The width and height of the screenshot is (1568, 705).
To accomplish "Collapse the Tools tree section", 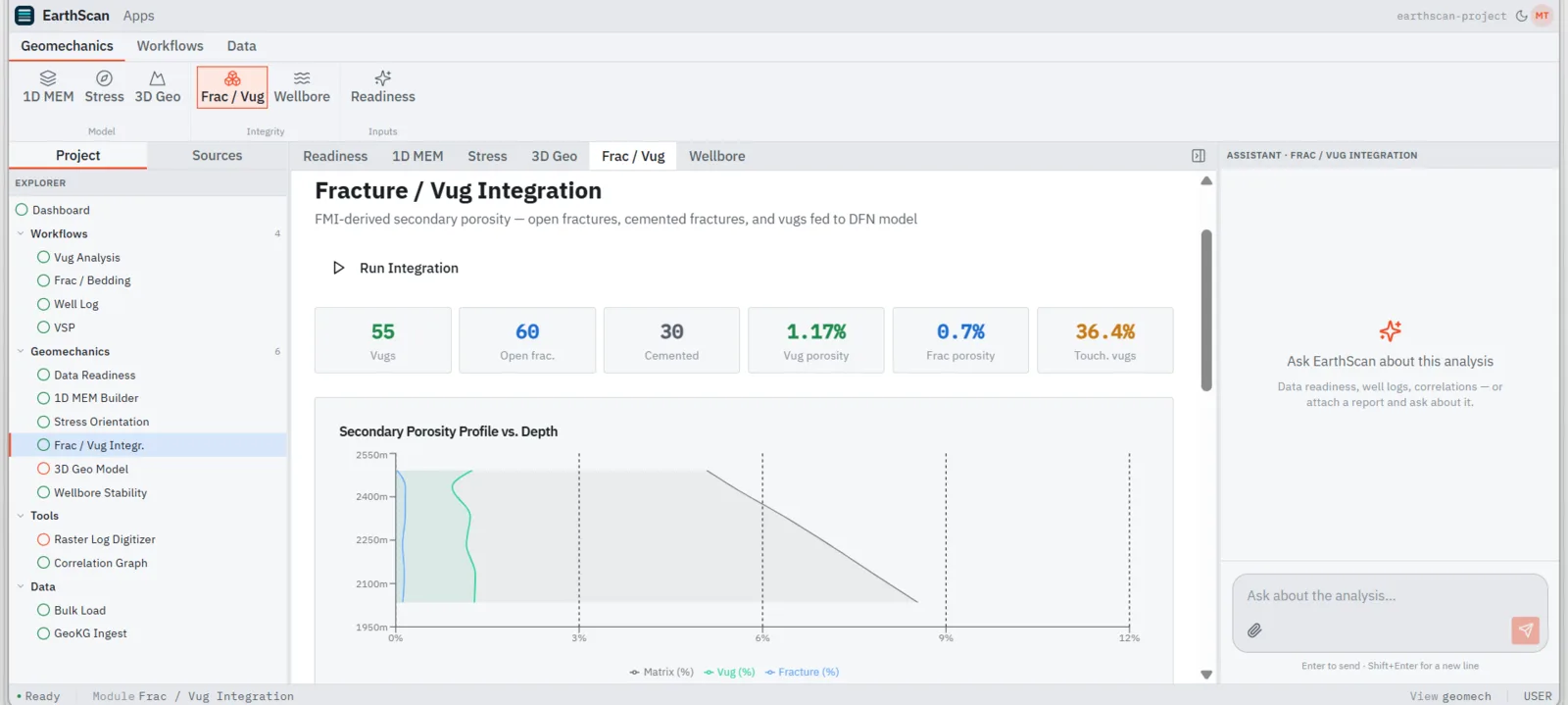I will tap(21, 516).
